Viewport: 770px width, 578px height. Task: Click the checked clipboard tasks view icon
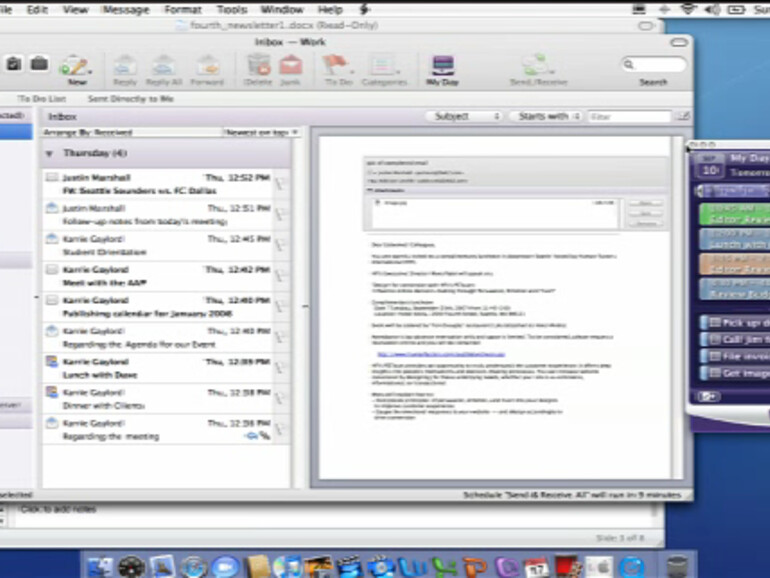13,64
